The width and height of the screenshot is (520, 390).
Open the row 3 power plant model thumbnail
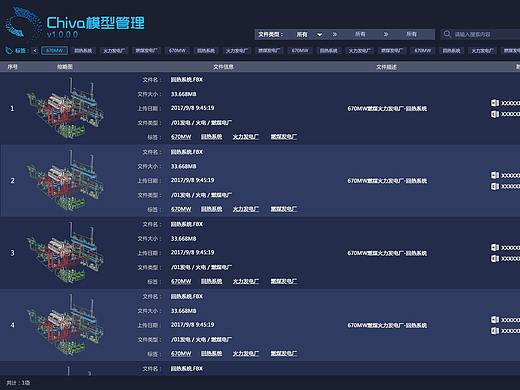(65, 253)
